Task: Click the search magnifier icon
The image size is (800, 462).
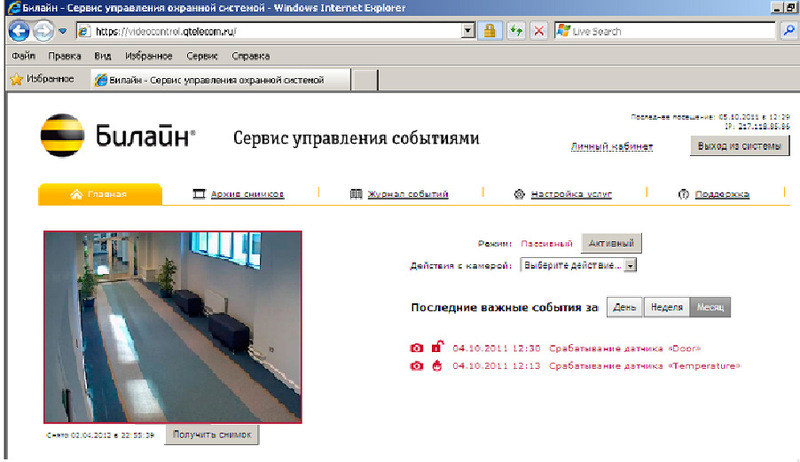Action: (x=789, y=32)
